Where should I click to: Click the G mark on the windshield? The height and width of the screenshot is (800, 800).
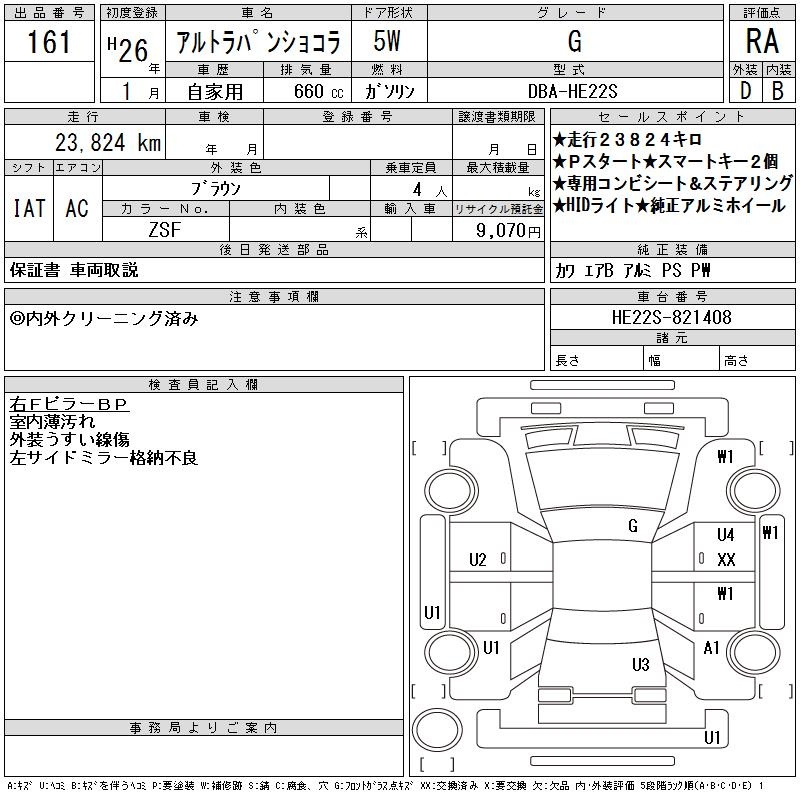pos(633,525)
